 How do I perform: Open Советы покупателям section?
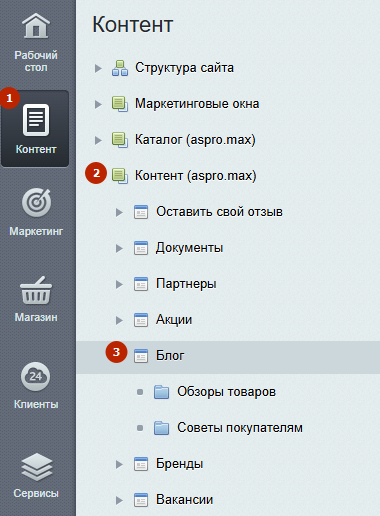tap(240, 428)
